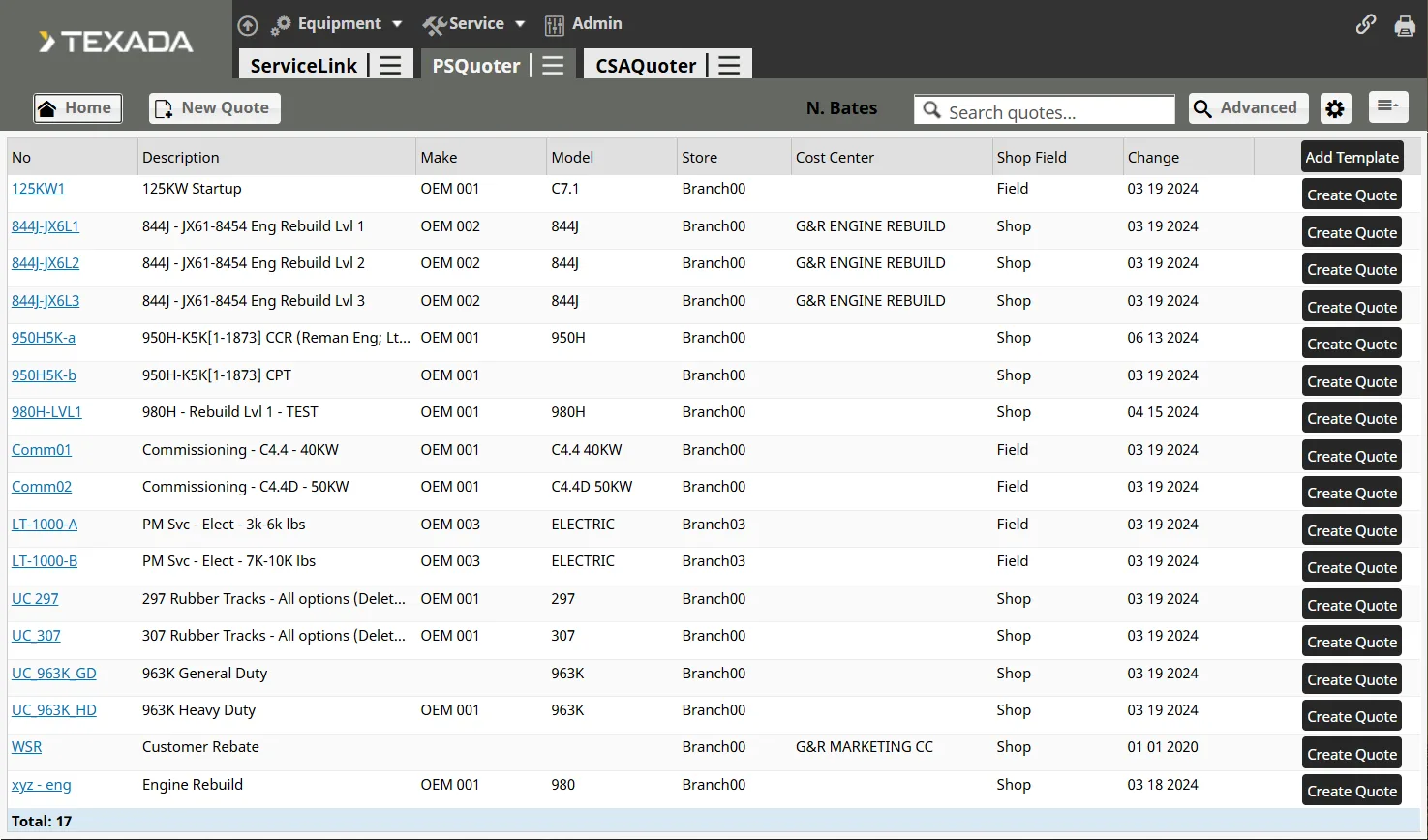Click the search magnifier icon in search box

931,109
